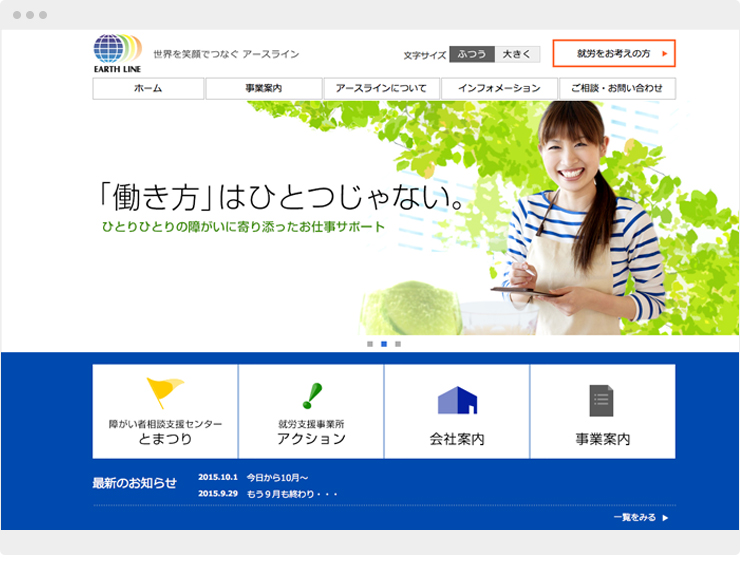Click the blue building 会社案内 icon
Image resolution: width=740 pixels, height=581 pixels.
[x=457, y=400]
